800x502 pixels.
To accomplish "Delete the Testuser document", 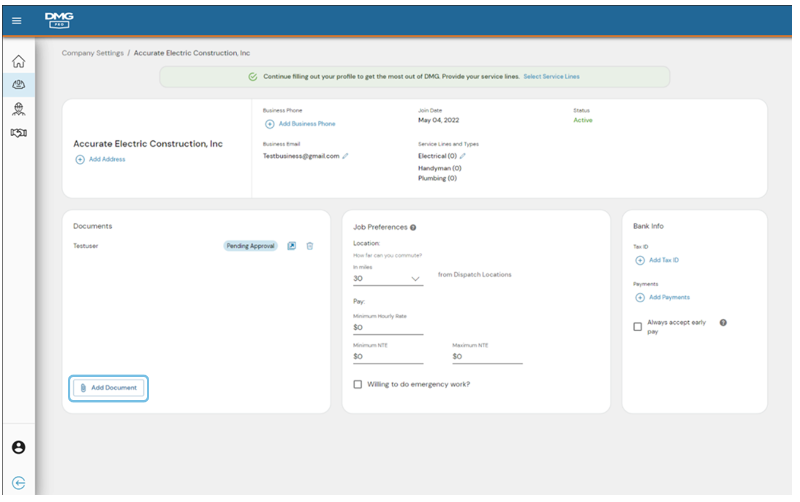I will point(310,246).
